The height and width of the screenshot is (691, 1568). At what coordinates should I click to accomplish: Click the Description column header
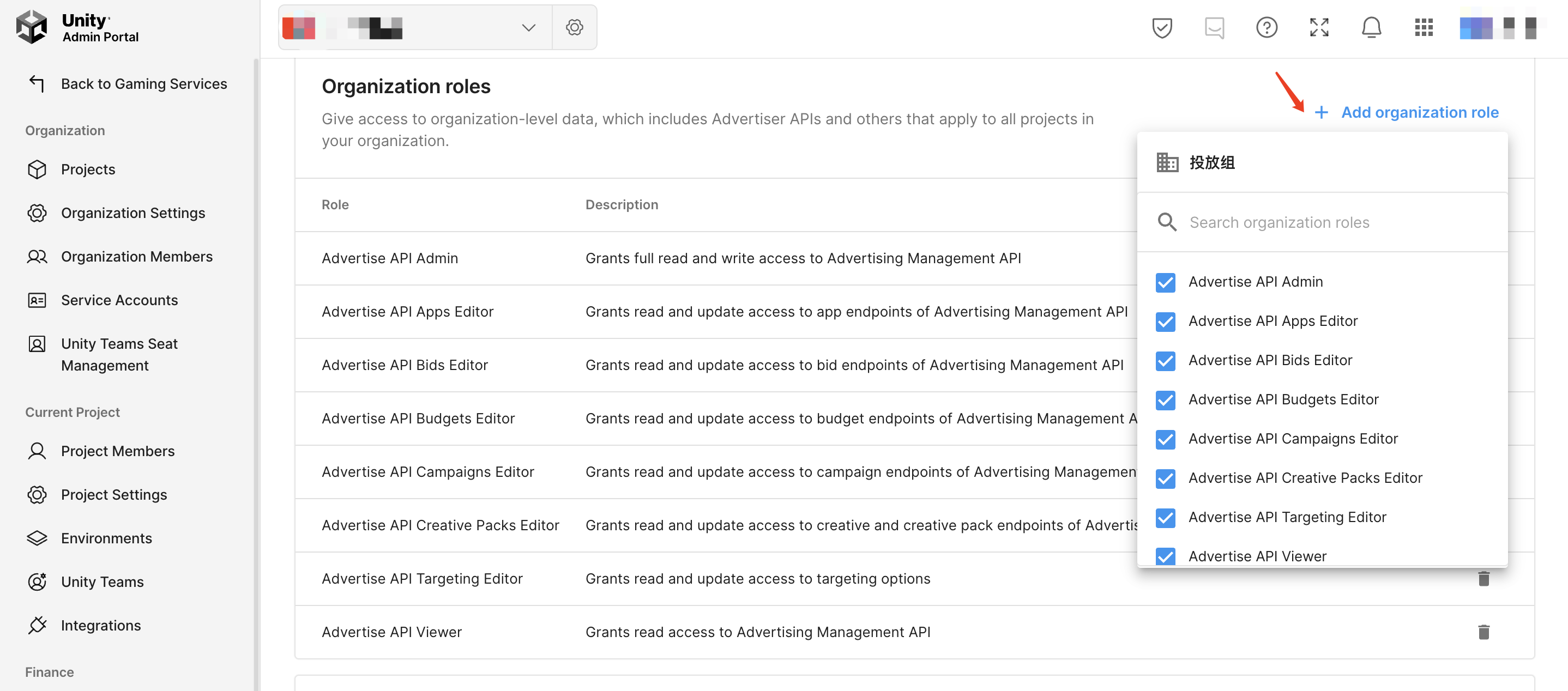click(x=622, y=205)
